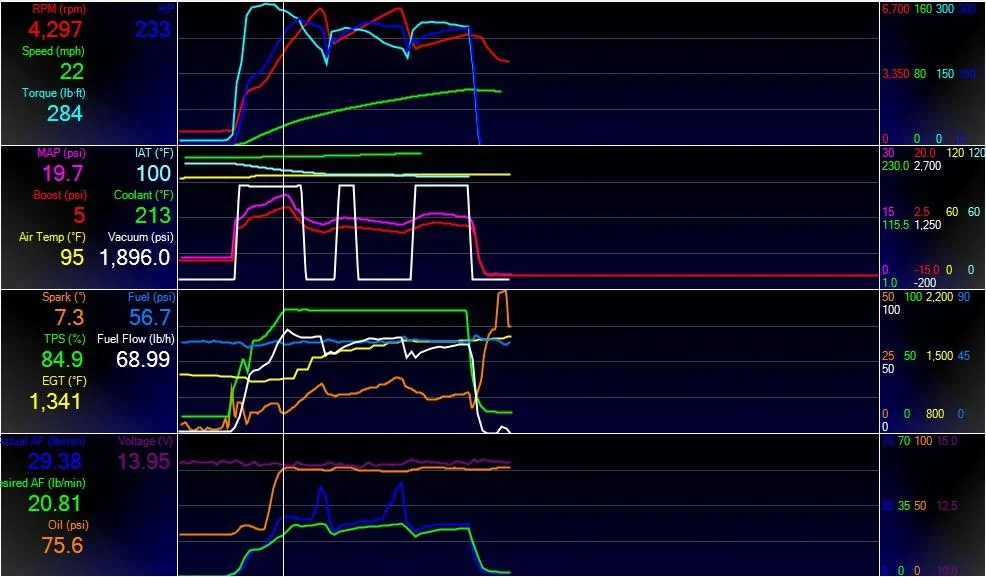986x577 pixels.
Task: Click the white 2,700 axis value
Action: [x=927, y=166]
